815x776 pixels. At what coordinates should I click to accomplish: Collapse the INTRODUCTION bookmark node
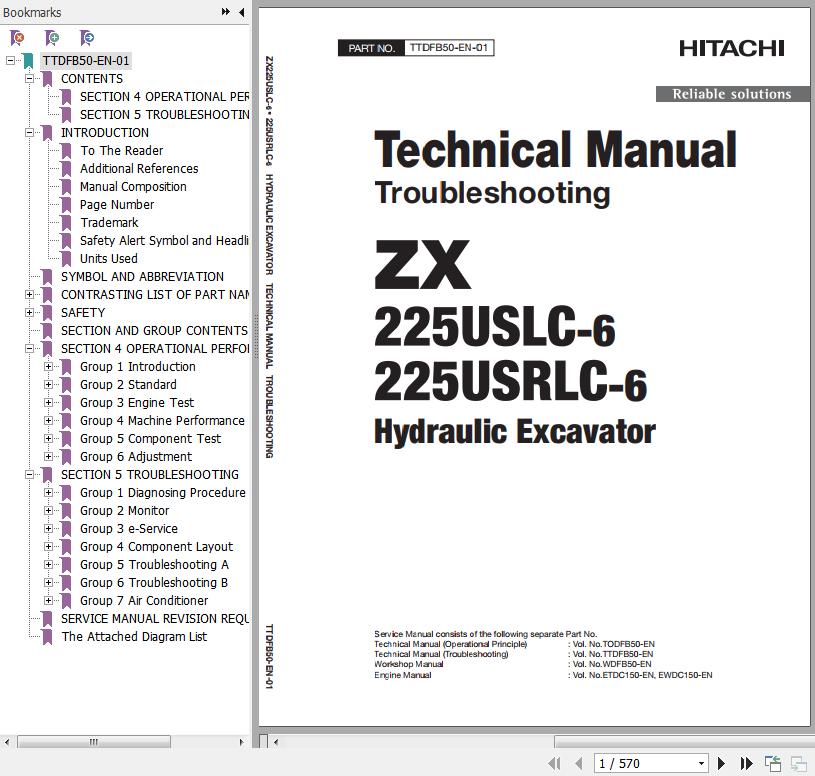pyautogui.click(x=30, y=133)
